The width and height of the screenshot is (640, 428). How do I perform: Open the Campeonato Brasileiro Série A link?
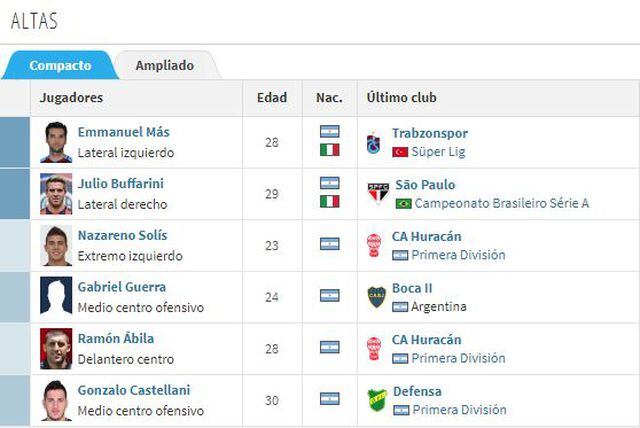(x=502, y=204)
